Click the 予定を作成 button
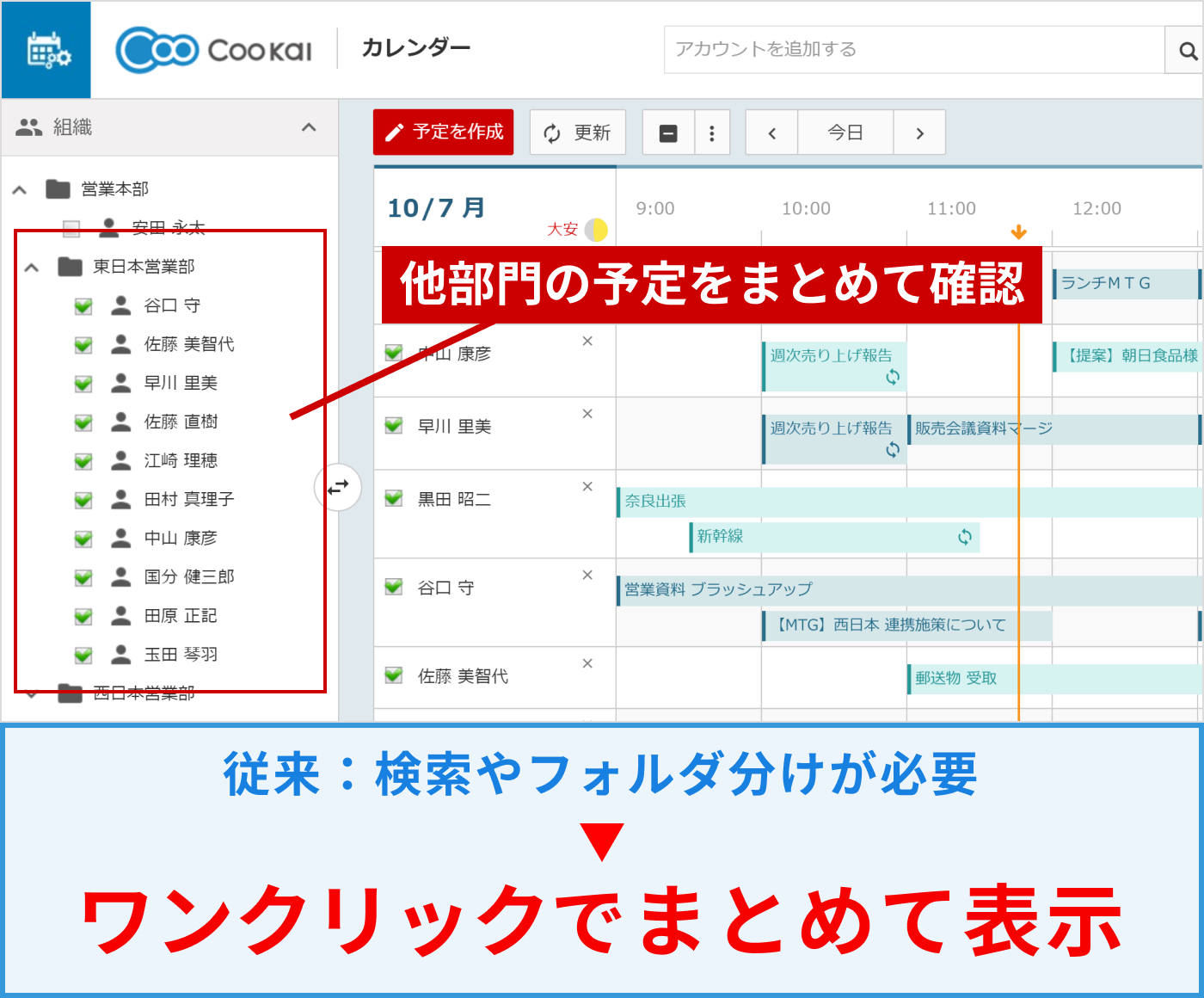Viewport: 1204px width, 998px height. coord(443,132)
